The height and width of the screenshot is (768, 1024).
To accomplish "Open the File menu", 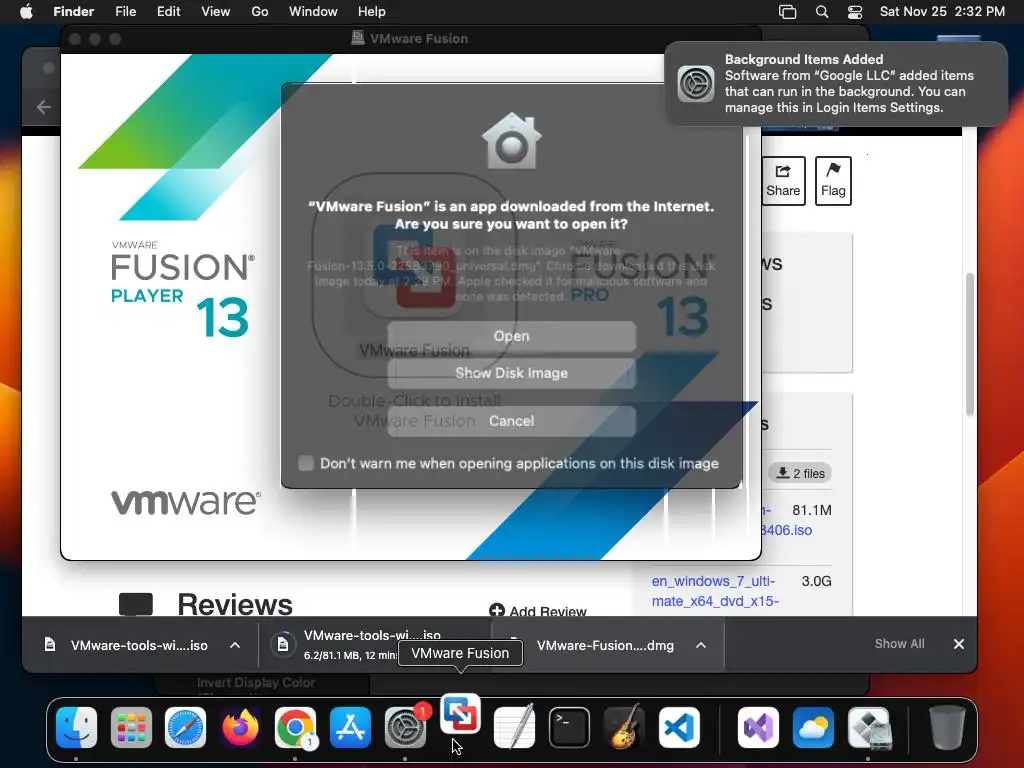I will [125, 12].
